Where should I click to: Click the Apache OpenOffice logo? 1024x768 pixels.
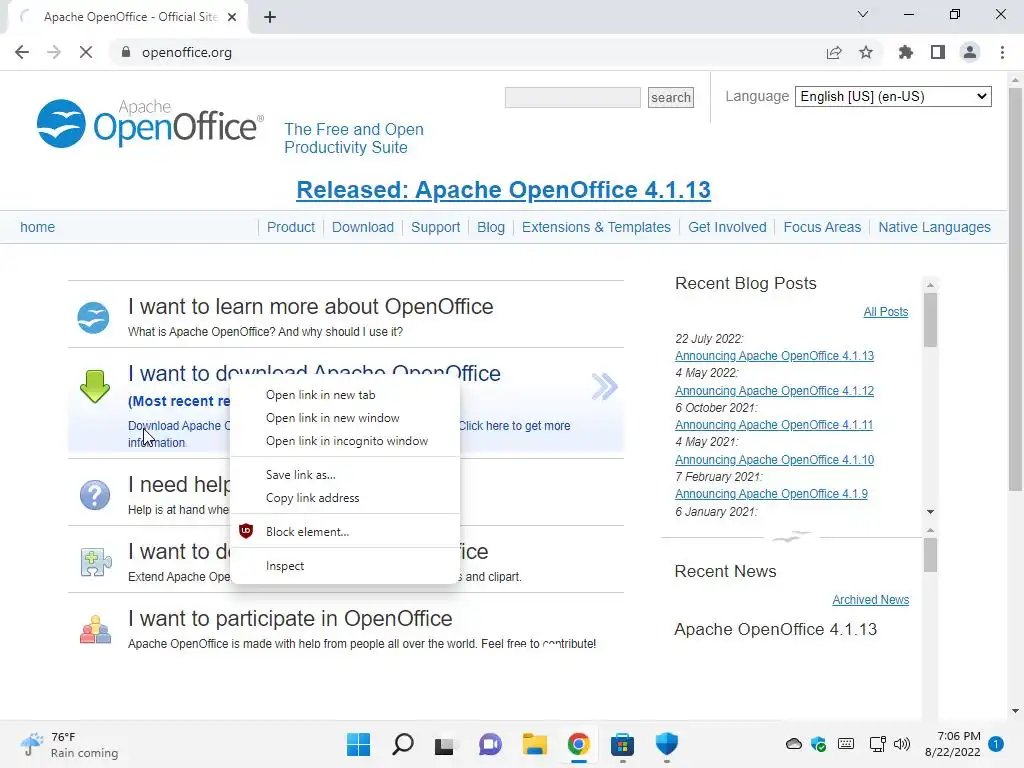pos(150,123)
